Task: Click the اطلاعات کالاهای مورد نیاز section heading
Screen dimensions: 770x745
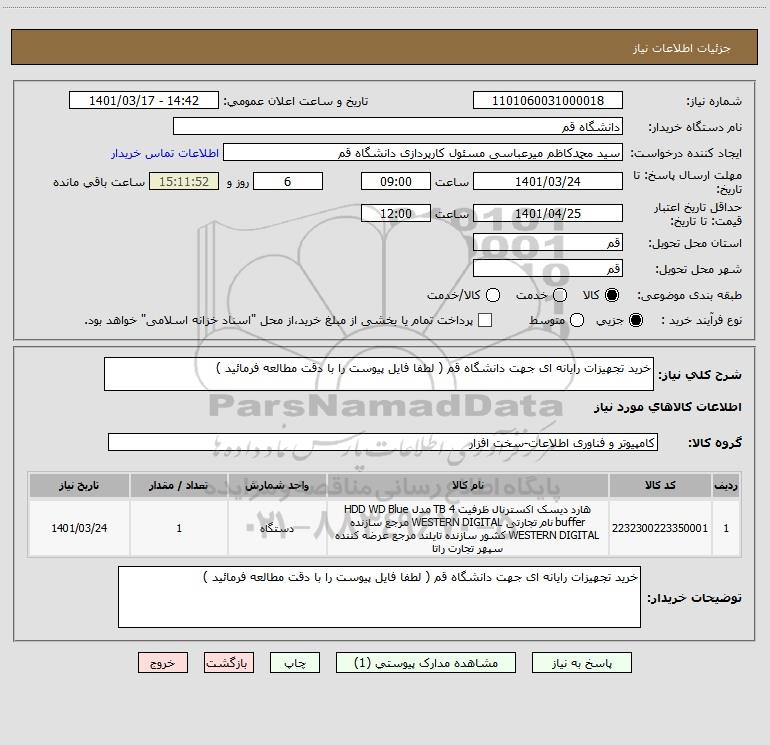Action: pyautogui.click(x=667, y=407)
